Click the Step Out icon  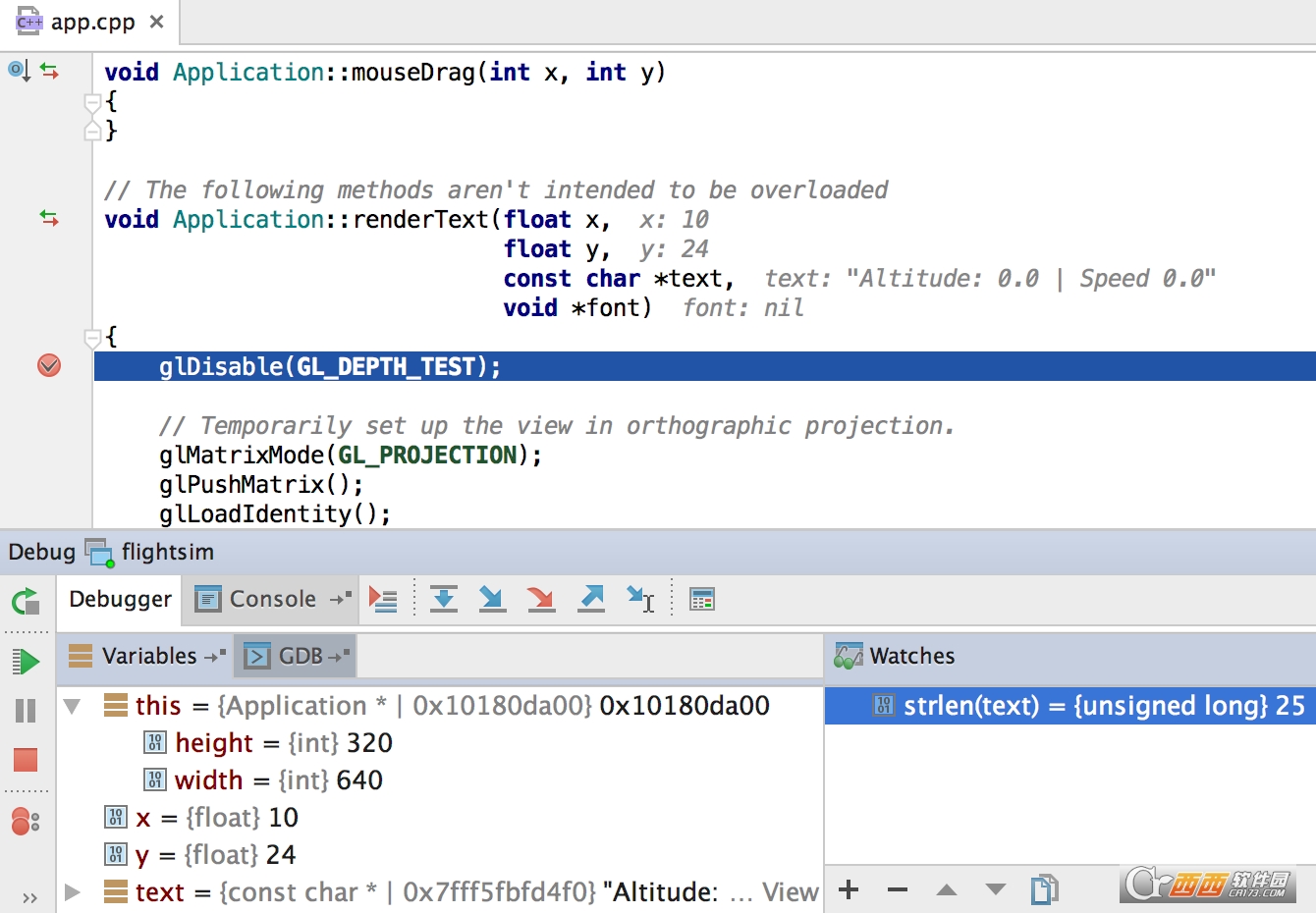(591, 599)
